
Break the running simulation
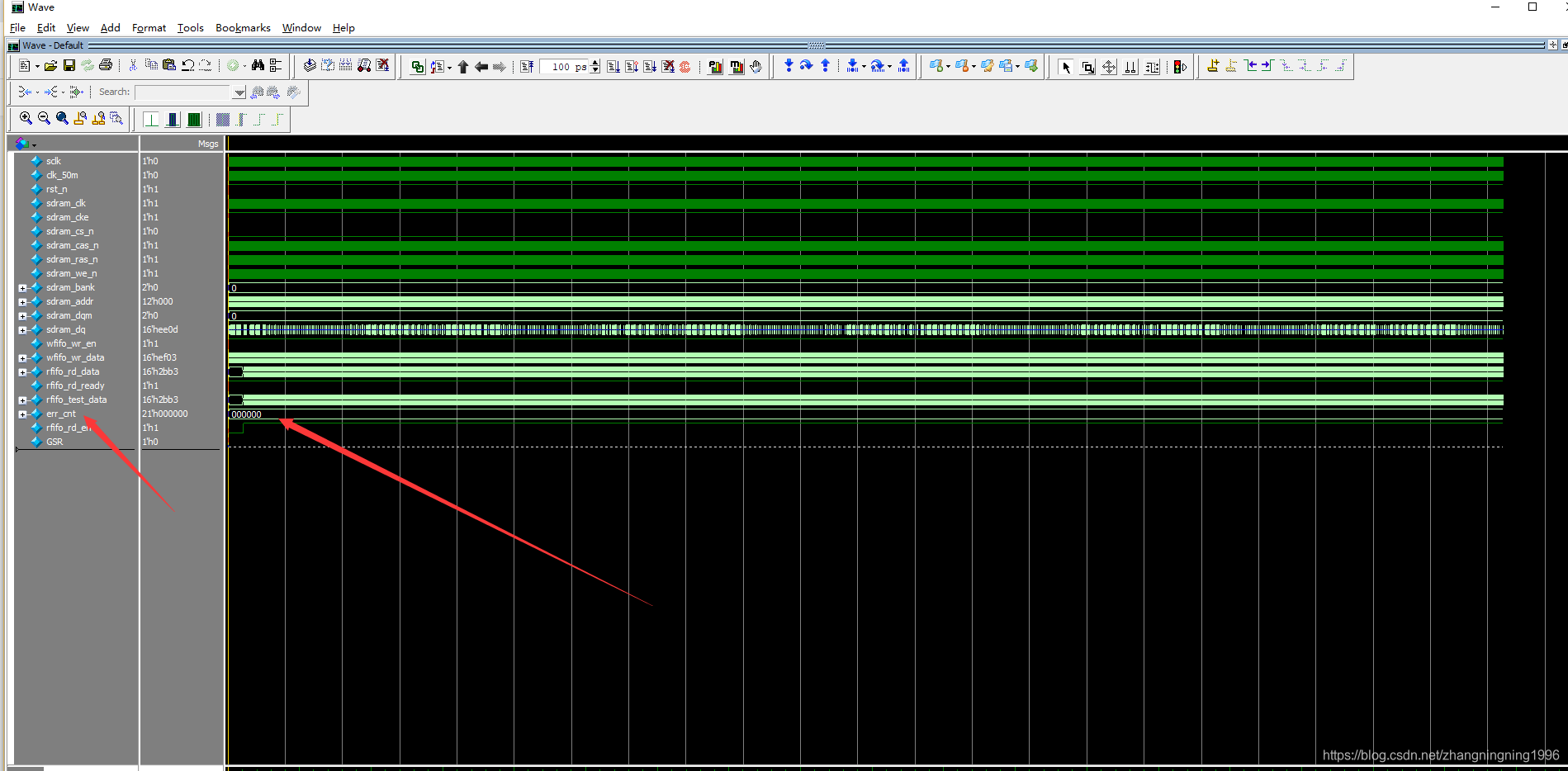point(667,67)
